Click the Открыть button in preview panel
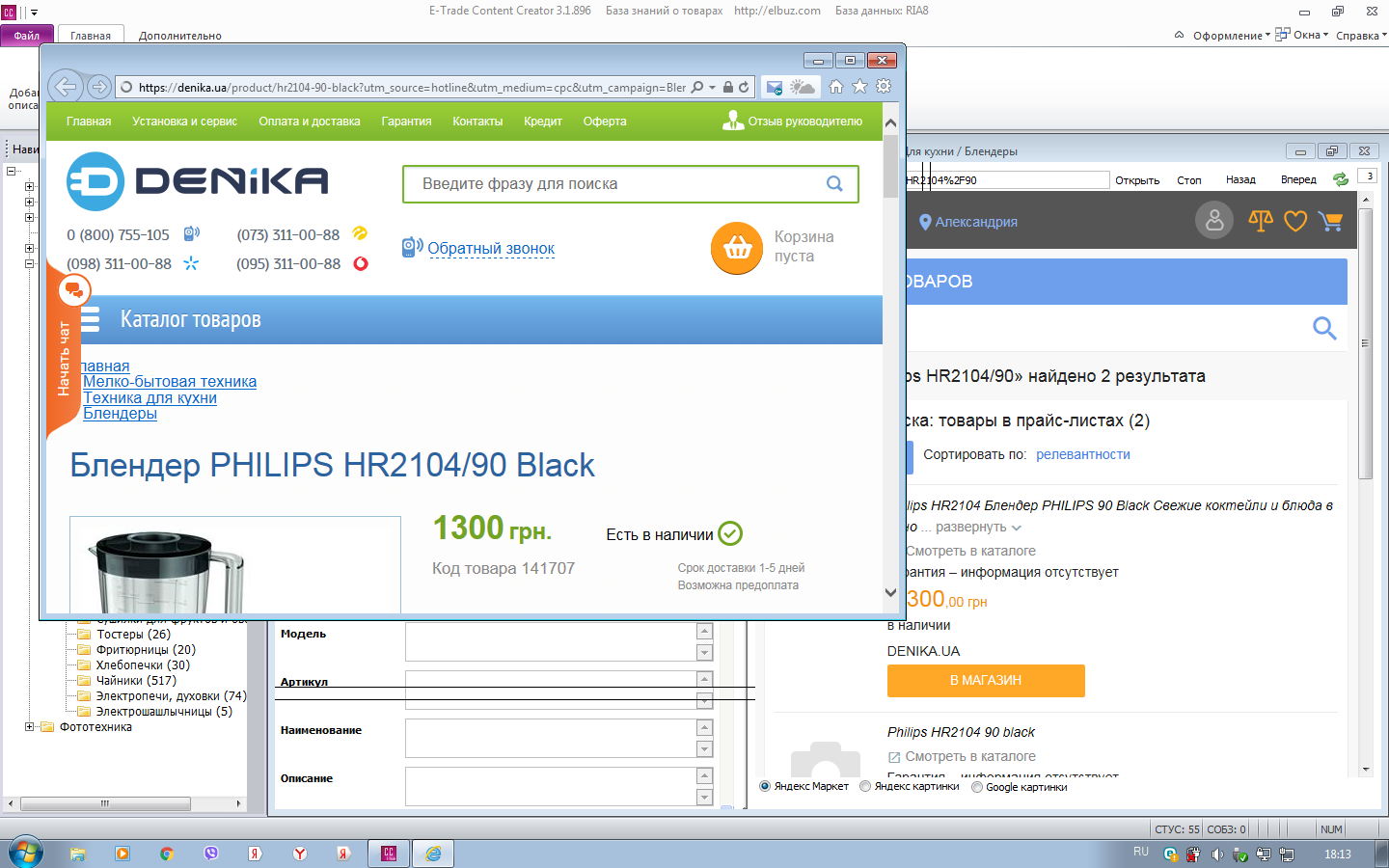Viewport: 1389px width, 868px height. [1137, 180]
